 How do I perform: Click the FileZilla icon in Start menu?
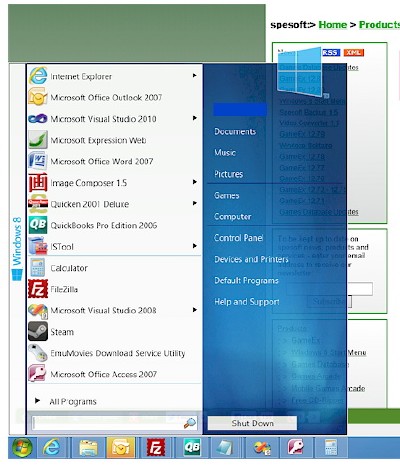[38, 289]
